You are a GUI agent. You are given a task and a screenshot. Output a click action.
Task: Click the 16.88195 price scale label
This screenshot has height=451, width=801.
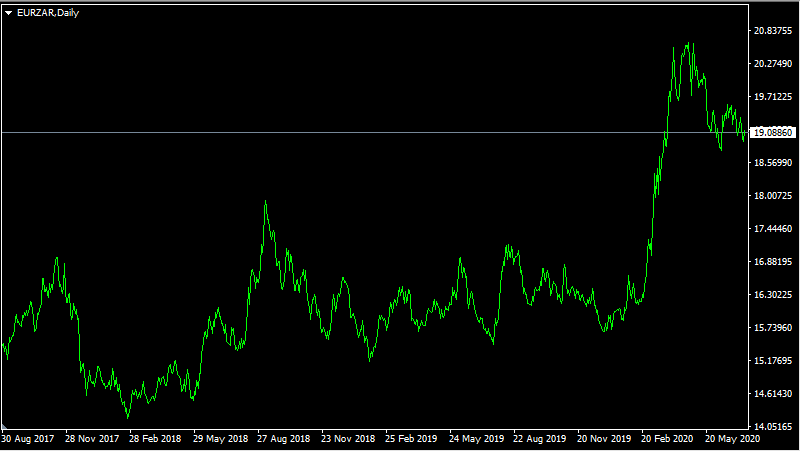pos(773,262)
